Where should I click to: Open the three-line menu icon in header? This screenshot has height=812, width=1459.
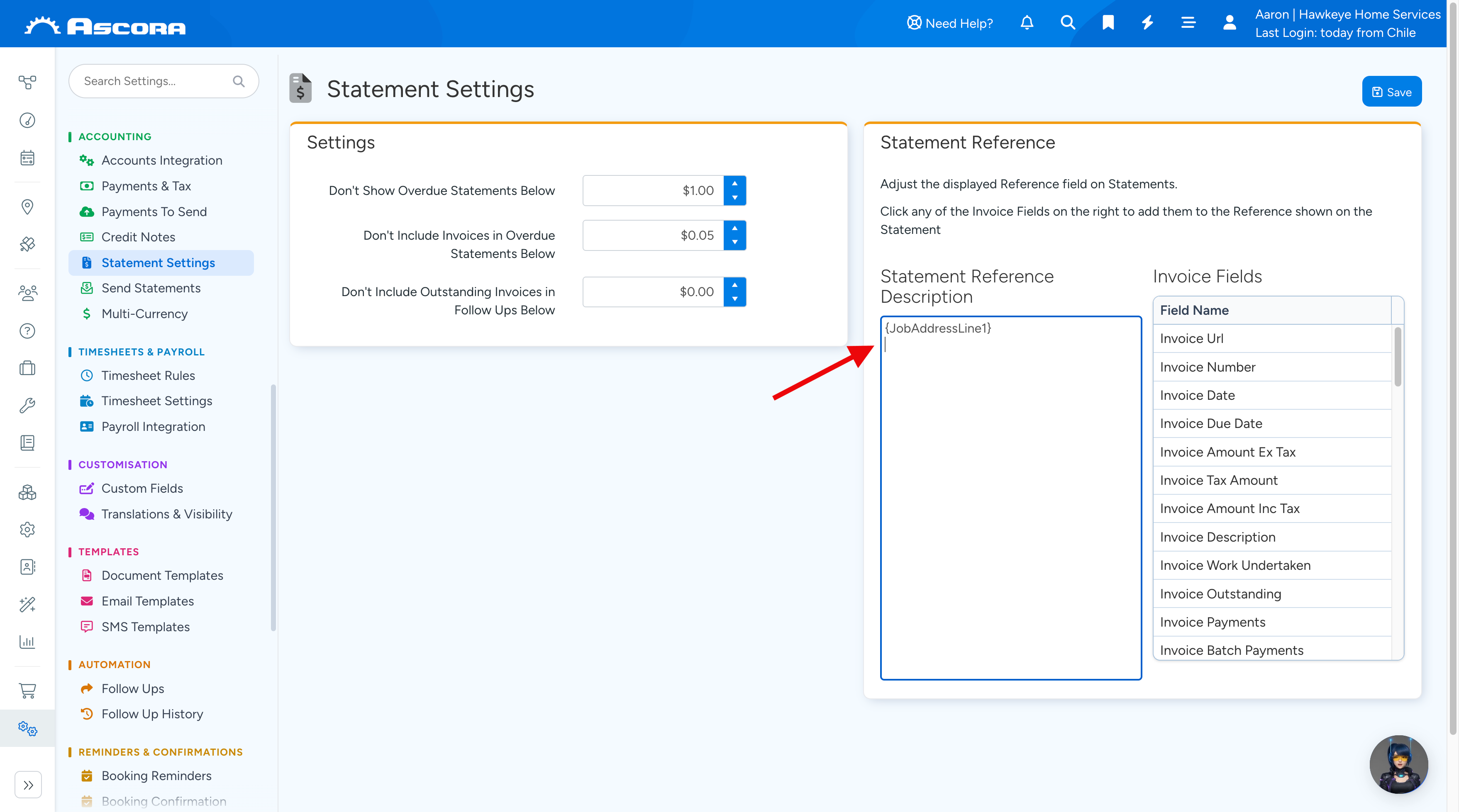(x=1188, y=23)
